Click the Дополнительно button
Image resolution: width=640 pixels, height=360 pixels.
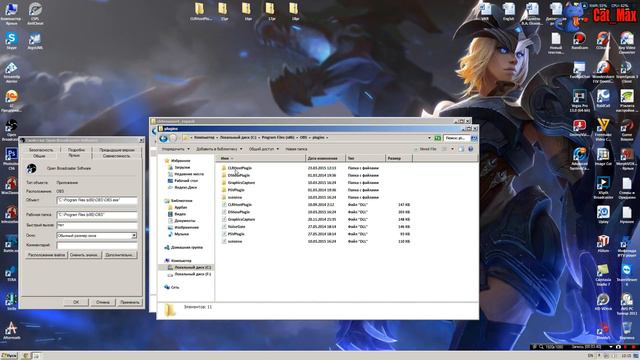pyautogui.click(x=119, y=255)
